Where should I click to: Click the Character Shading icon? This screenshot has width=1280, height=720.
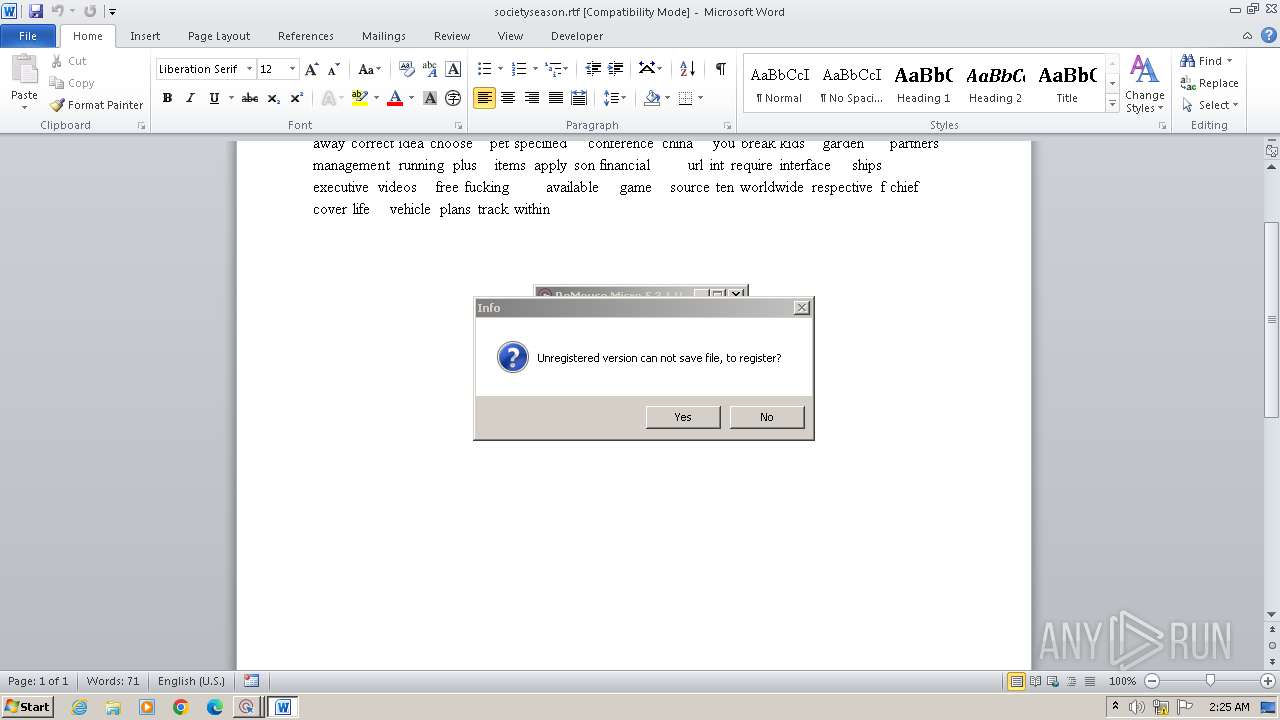pos(430,98)
